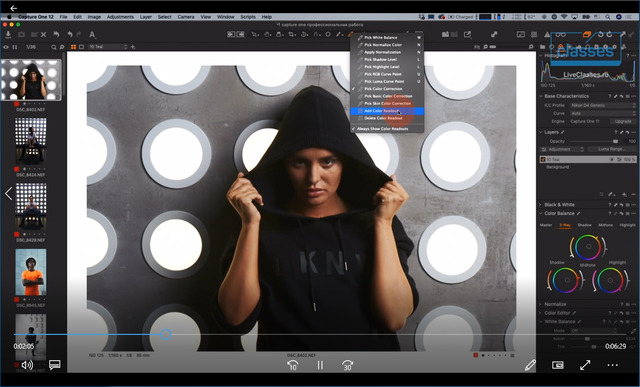Skip back 10 seconds in the video

click(x=292, y=365)
